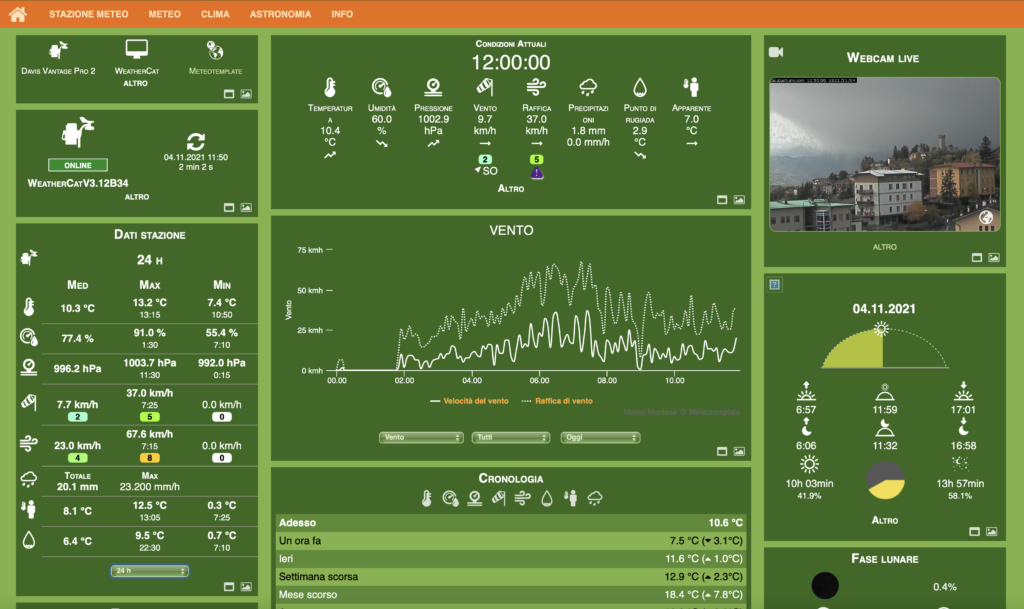
Task: Open the Vento parameter dropdown
Action: pos(421,437)
